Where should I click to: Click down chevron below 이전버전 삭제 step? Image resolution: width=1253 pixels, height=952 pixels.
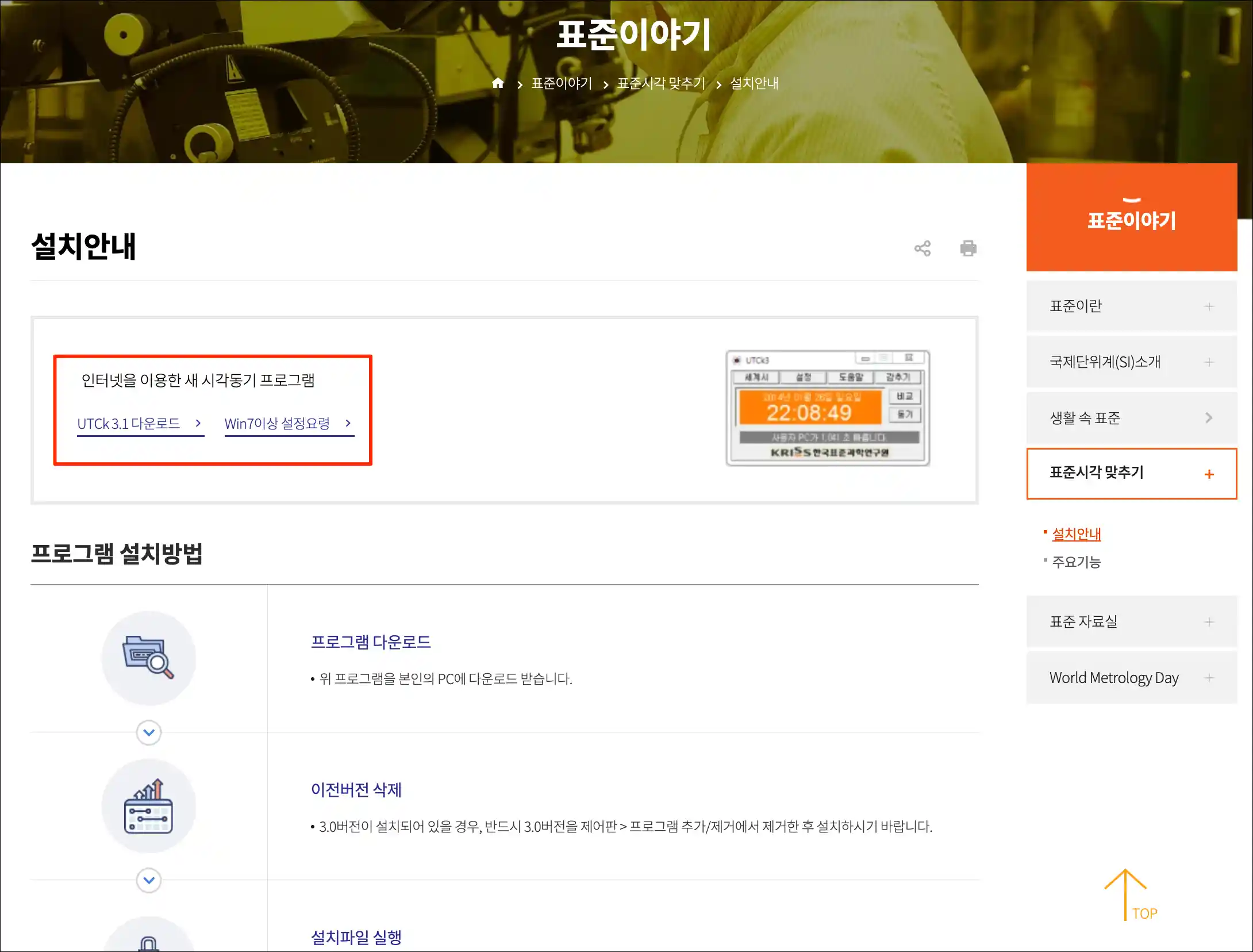click(x=149, y=880)
